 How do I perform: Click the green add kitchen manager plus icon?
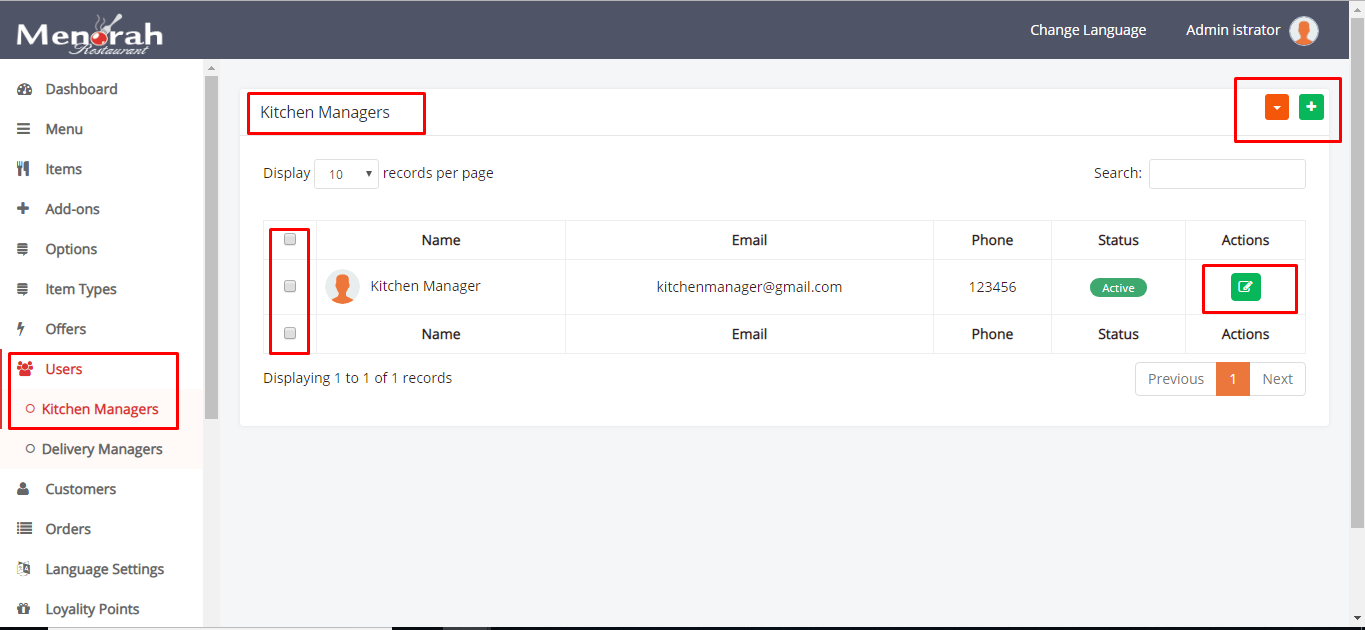pos(1311,107)
